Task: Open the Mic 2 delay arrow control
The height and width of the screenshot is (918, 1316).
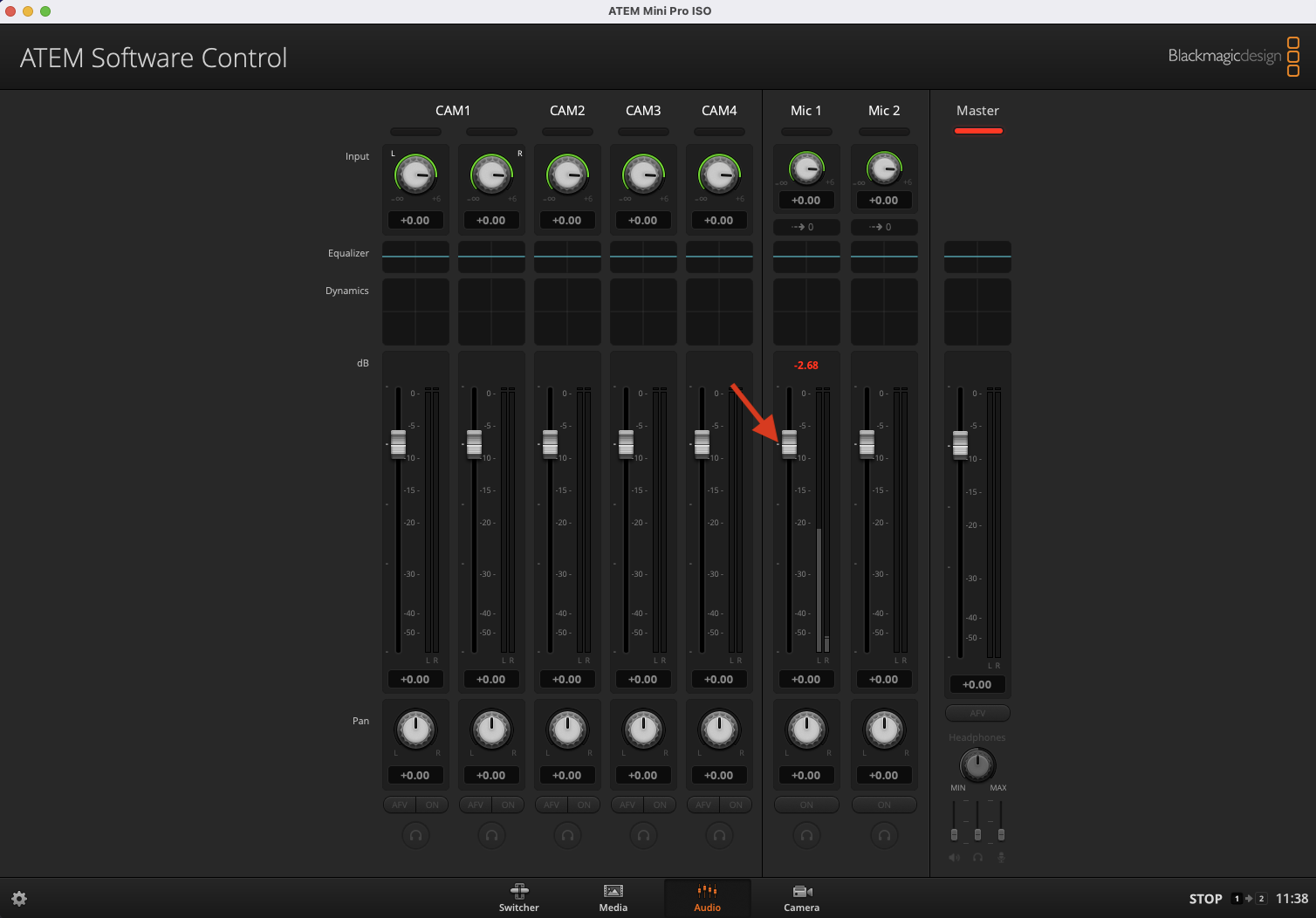Action: (884, 227)
